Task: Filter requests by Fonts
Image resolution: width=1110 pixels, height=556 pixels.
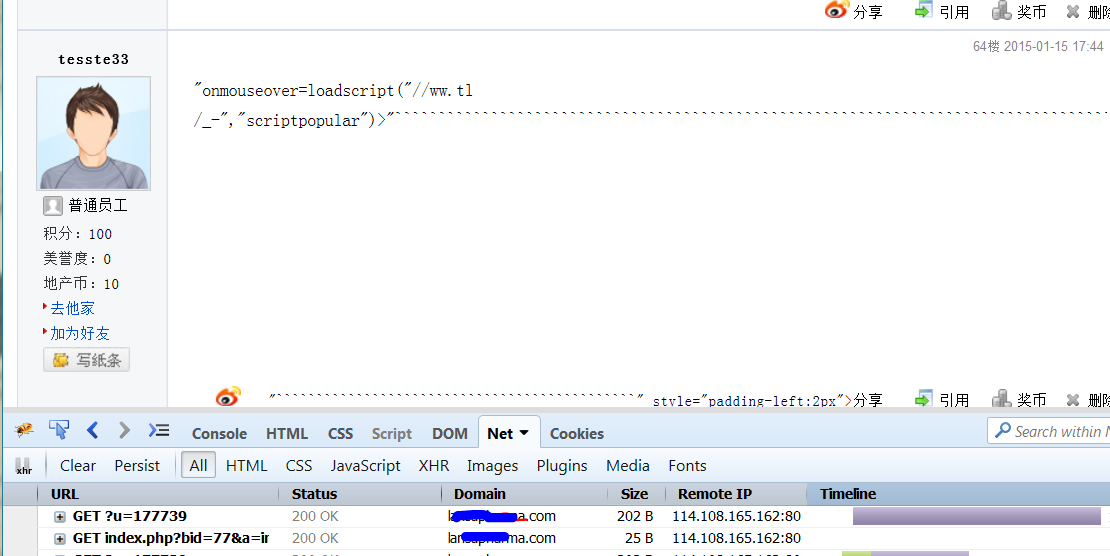Action: 687,465
